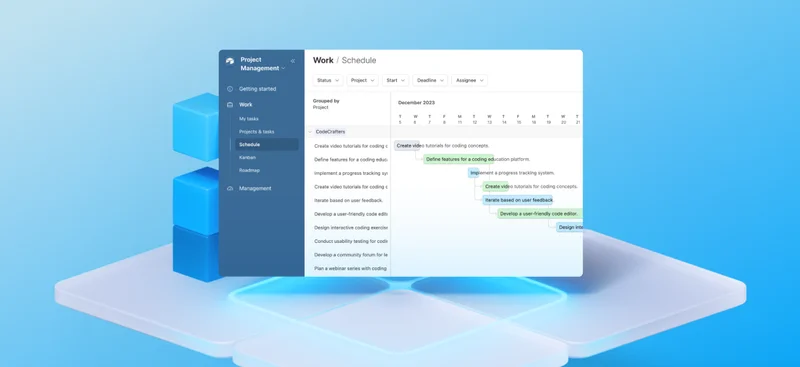The height and width of the screenshot is (367, 800).
Task: Switch to the Roadmap view
Action: (249, 170)
